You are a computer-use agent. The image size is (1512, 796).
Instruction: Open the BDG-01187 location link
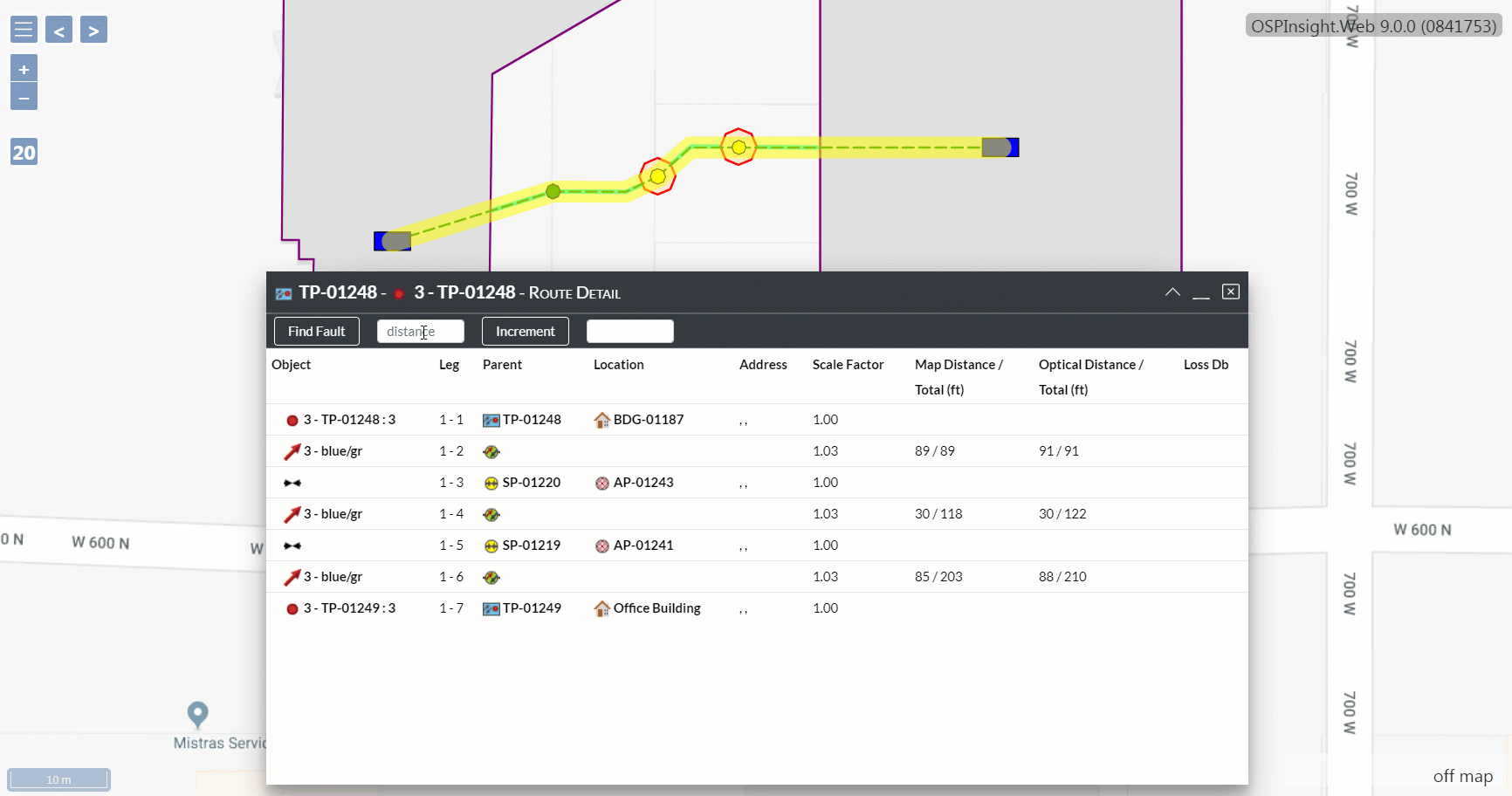pos(648,420)
